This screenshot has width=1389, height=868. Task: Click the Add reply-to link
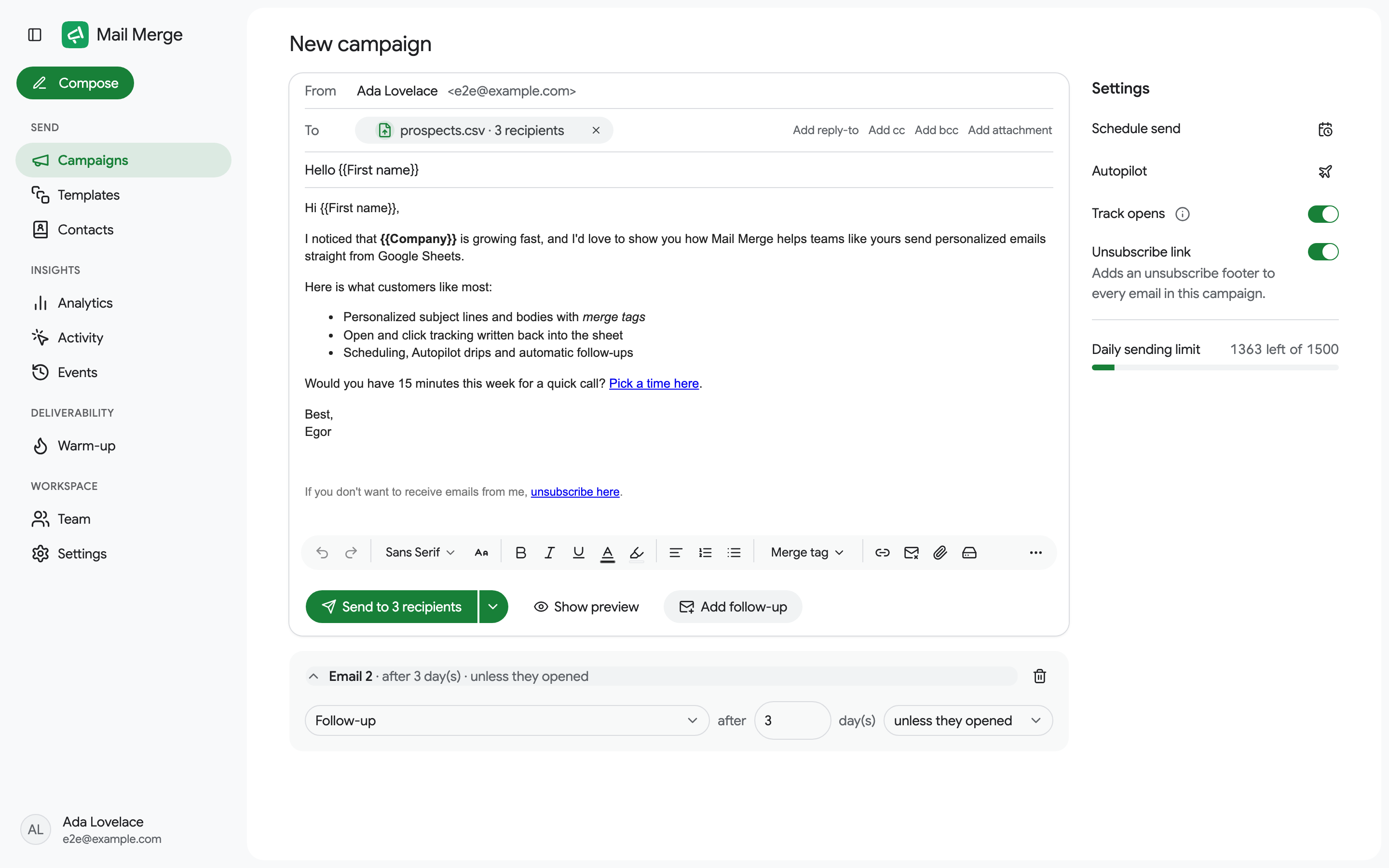(x=825, y=130)
